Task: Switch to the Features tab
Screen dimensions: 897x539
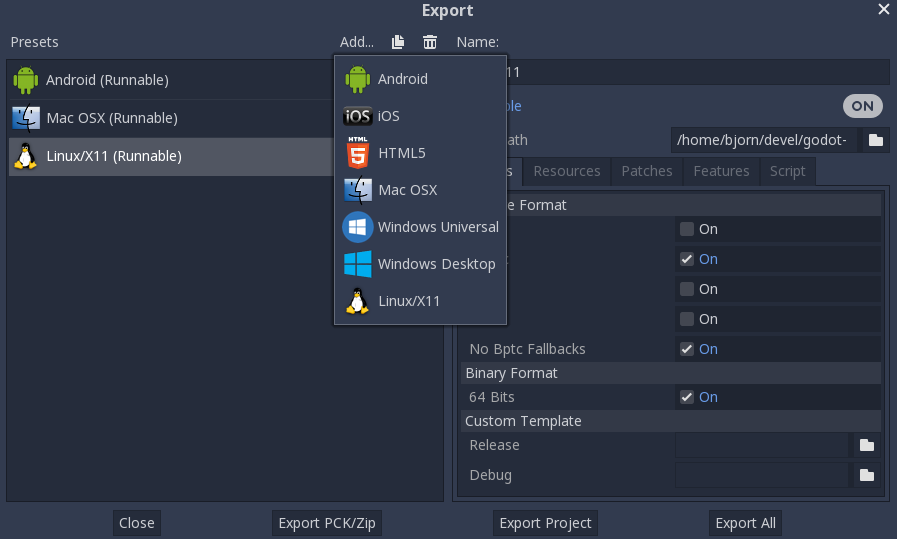Action: [721, 171]
